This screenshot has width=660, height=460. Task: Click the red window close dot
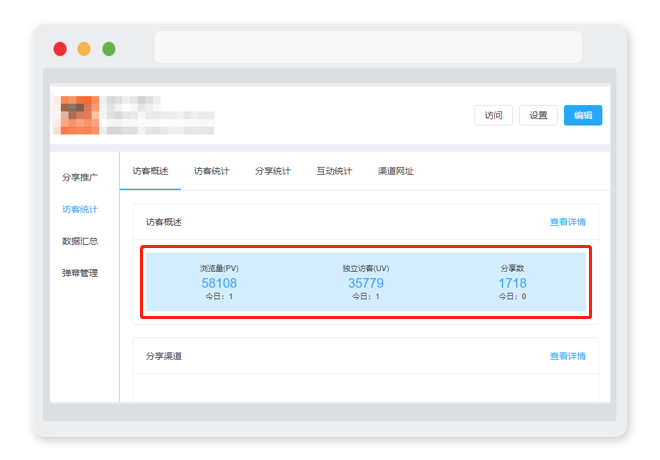(60, 49)
